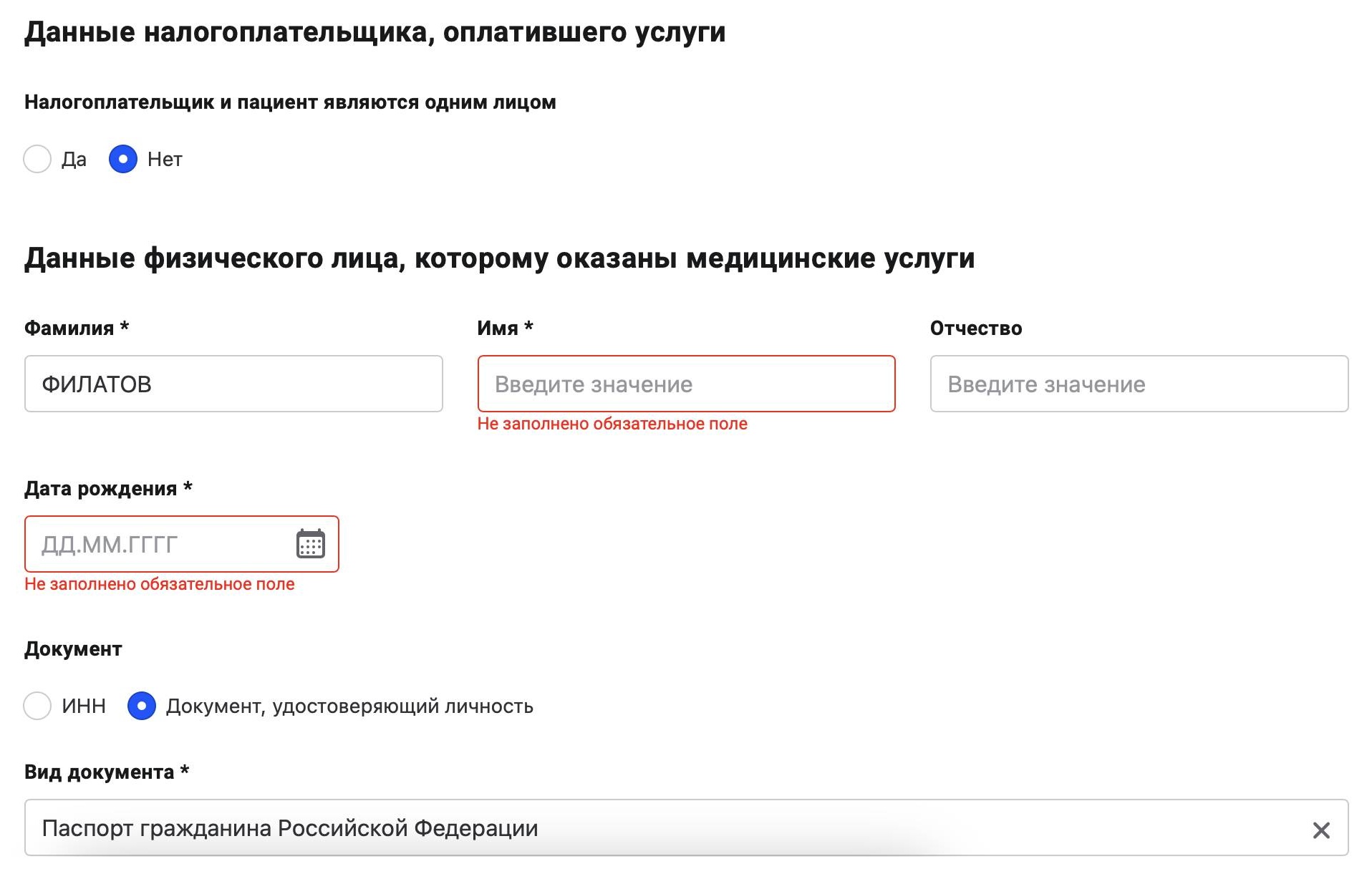The image size is (1372, 879).
Task: Click the Вид документа required label
Action: (x=106, y=772)
